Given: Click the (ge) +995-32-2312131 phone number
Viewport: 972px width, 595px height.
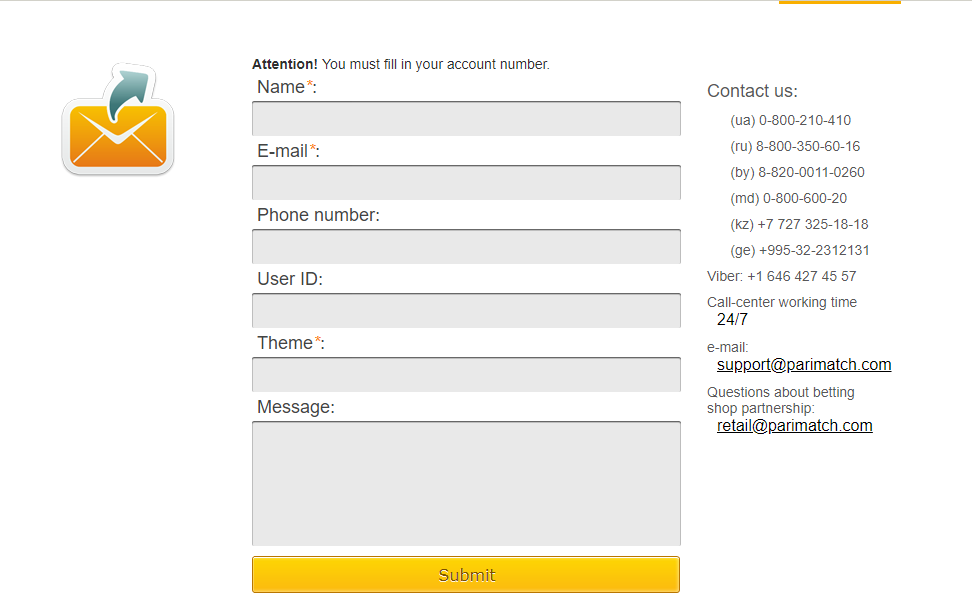Looking at the screenshot, I should pyautogui.click(x=800, y=250).
